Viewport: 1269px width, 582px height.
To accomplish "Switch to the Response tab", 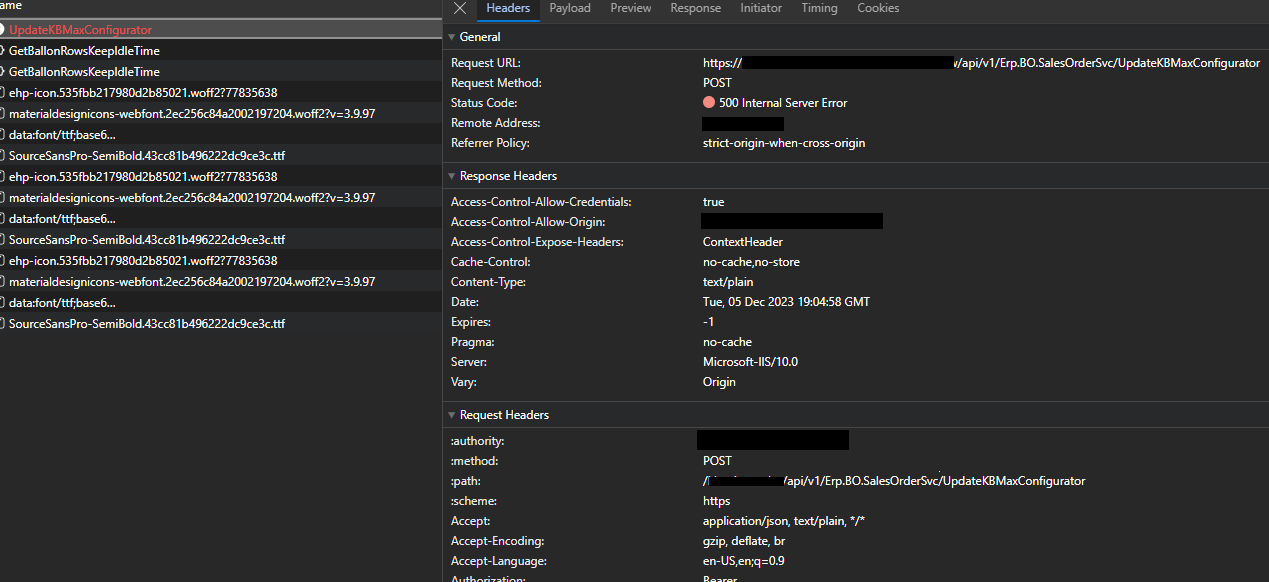I will (x=696, y=8).
